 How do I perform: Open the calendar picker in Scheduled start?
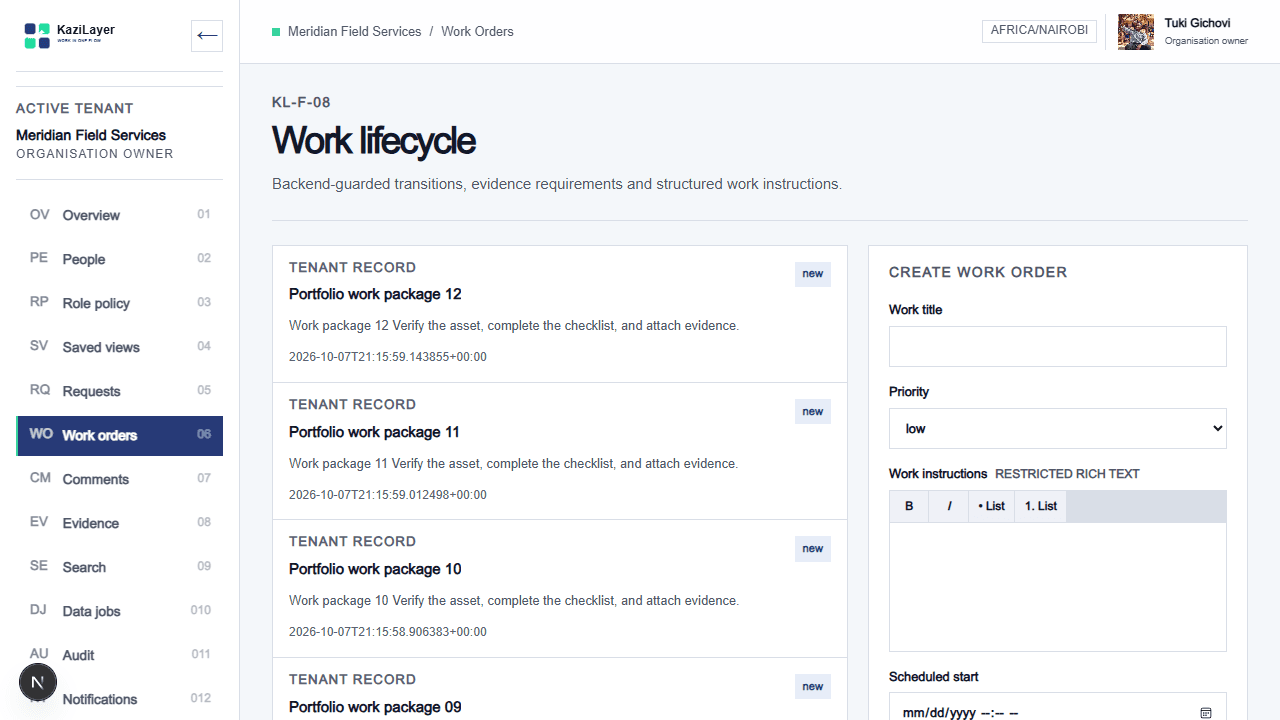(1206, 713)
